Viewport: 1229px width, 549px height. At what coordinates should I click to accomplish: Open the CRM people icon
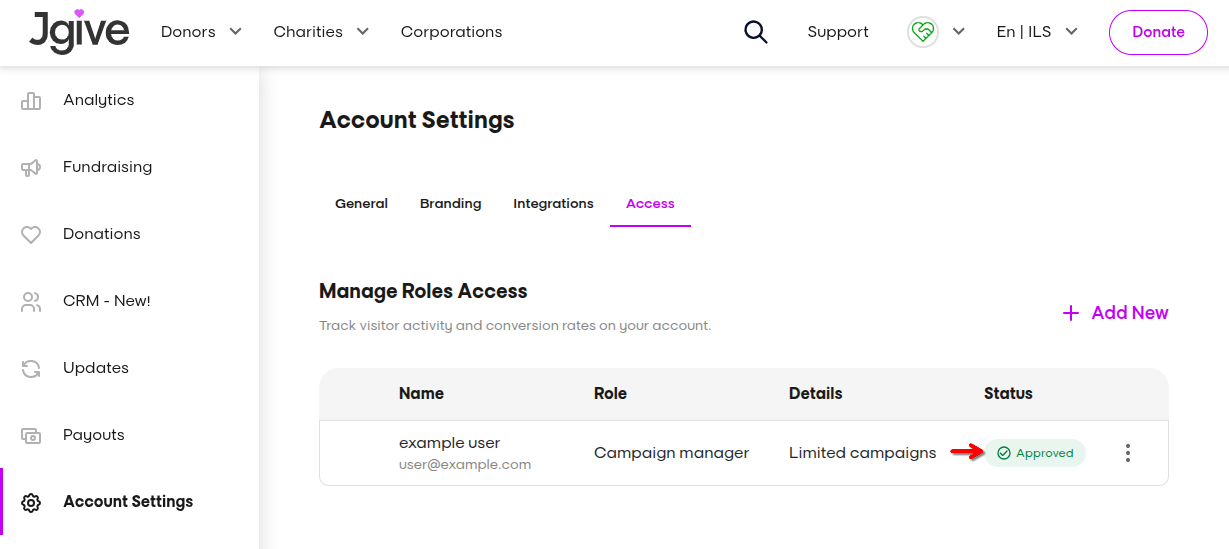click(x=31, y=301)
